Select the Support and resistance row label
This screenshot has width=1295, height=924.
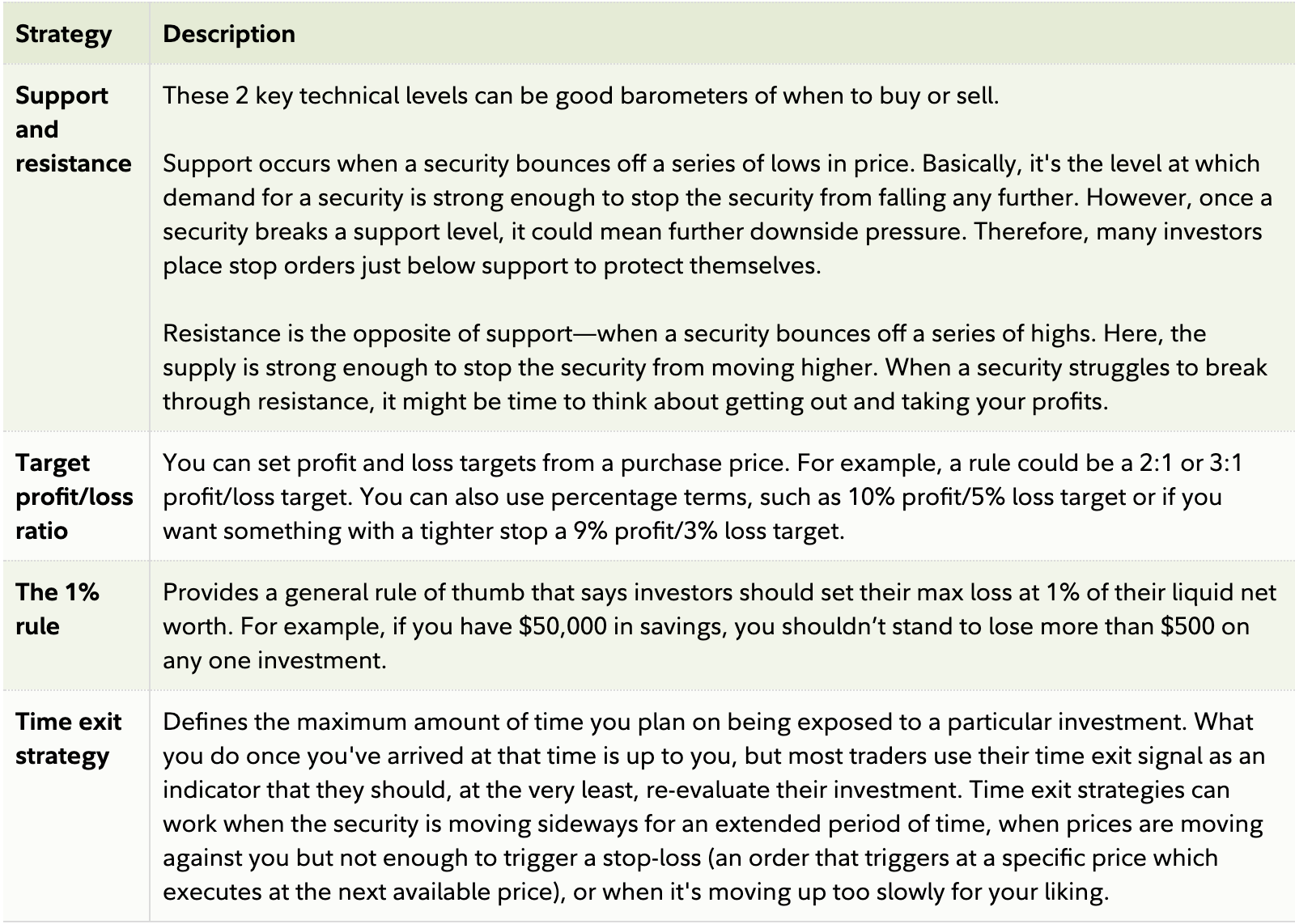click(x=73, y=129)
